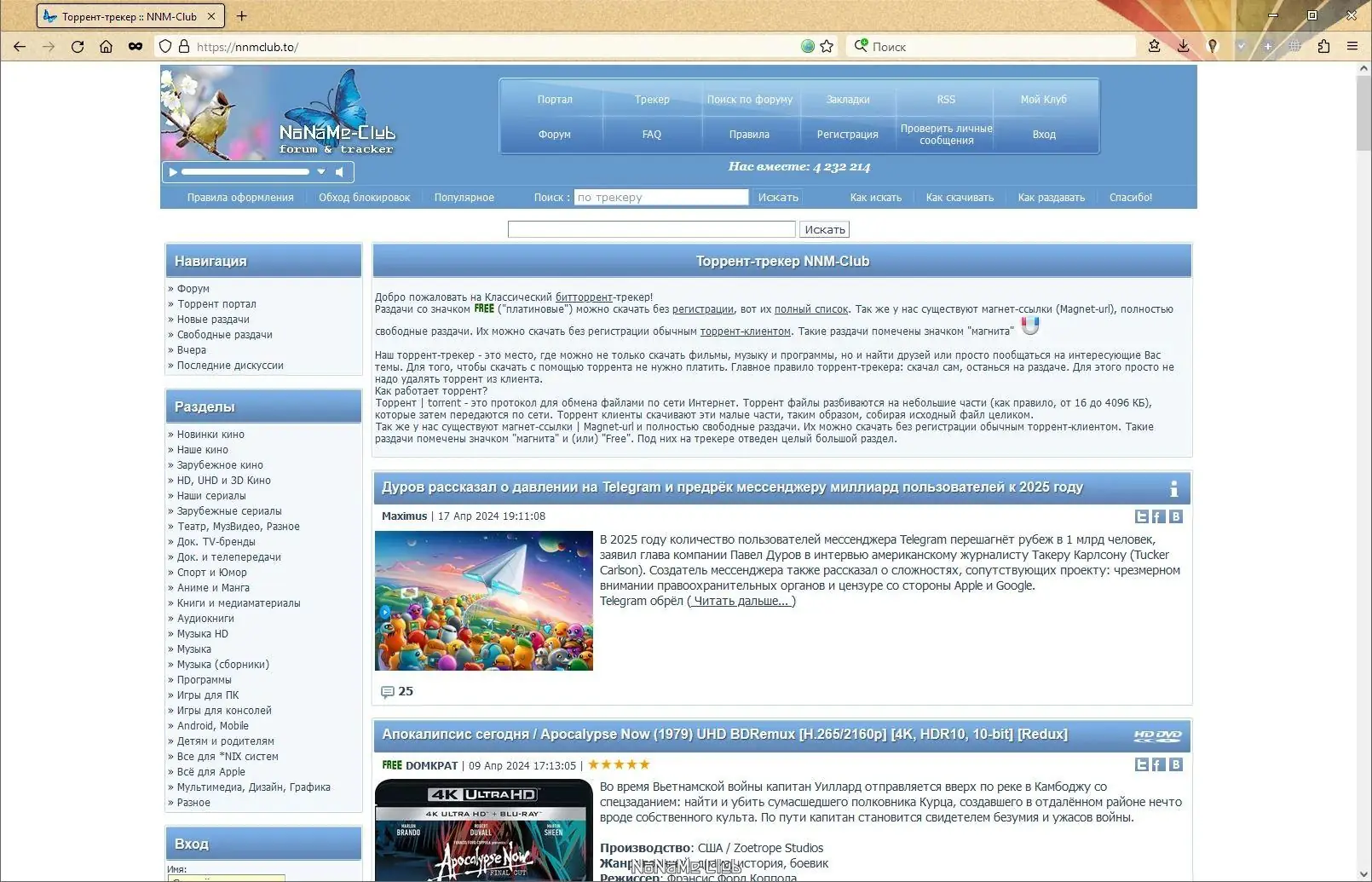1372x882 pixels.
Task: Share the Durov article on VKontakte
Action: click(x=1176, y=516)
